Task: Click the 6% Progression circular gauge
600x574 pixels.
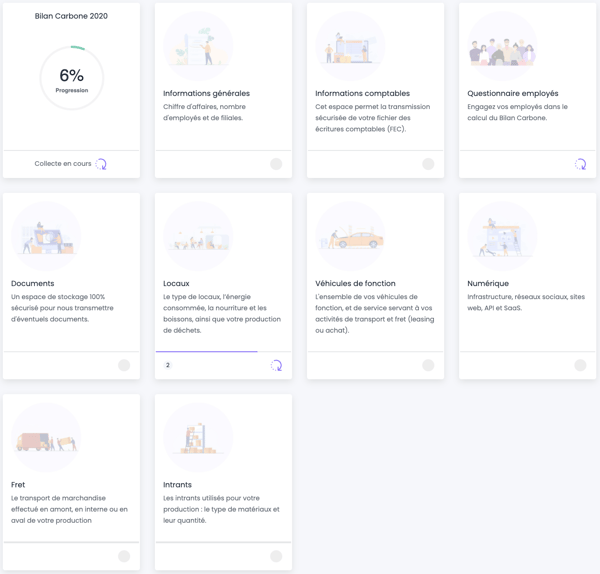Action: pyautogui.click(x=72, y=78)
